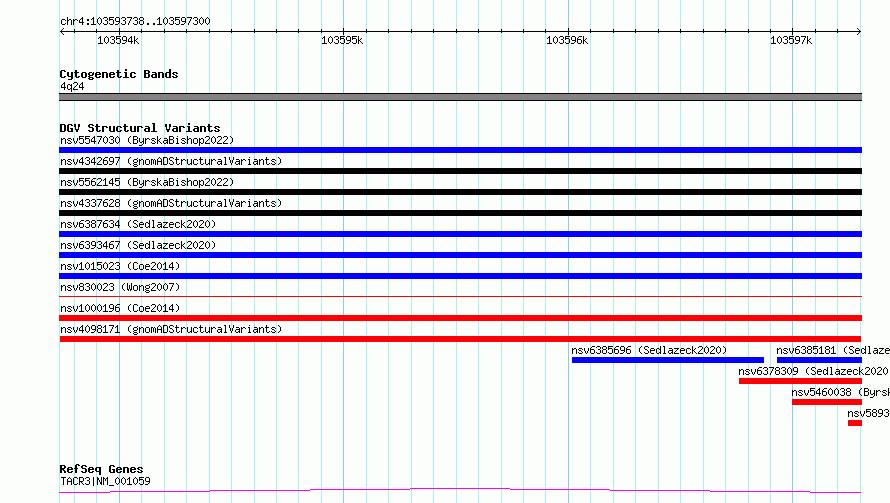
Task: Open nsv4098171 (gnomADStructuralVariants) label
Action: pyautogui.click(x=171, y=329)
